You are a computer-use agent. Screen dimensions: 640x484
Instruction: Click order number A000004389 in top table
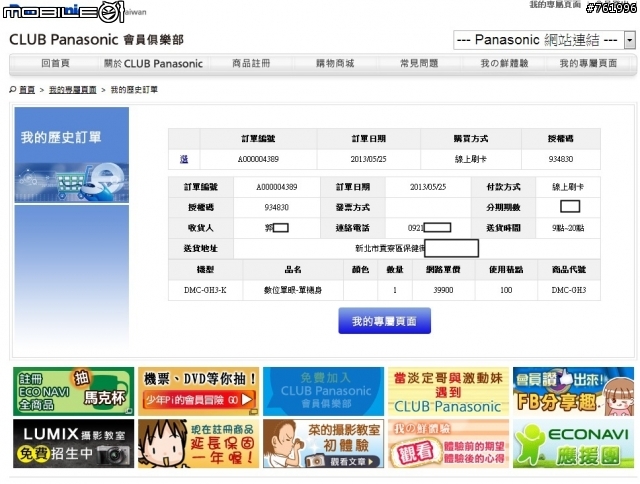pyautogui.click(x=258, y=159)
